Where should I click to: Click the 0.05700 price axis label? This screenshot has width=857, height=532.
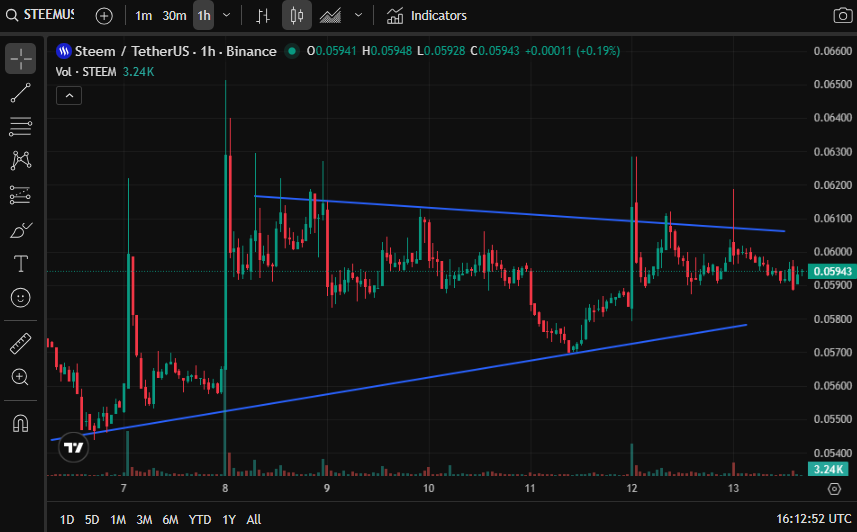pyautogui.click(x=832, y=352)
